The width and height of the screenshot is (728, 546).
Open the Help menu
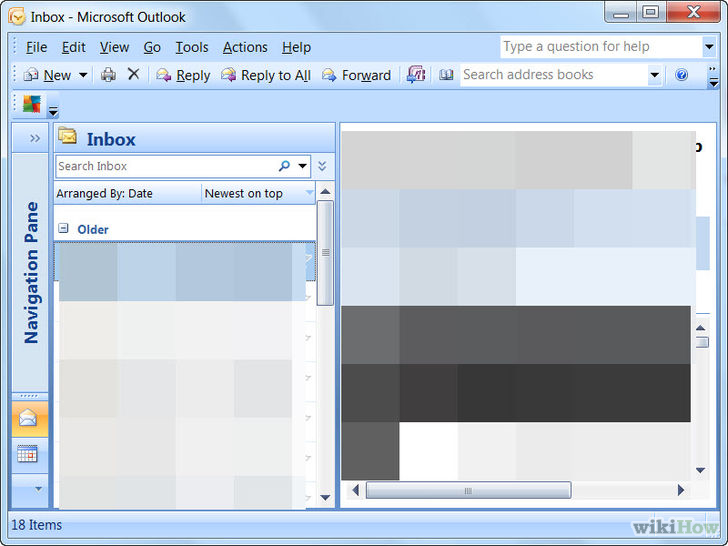296,47
